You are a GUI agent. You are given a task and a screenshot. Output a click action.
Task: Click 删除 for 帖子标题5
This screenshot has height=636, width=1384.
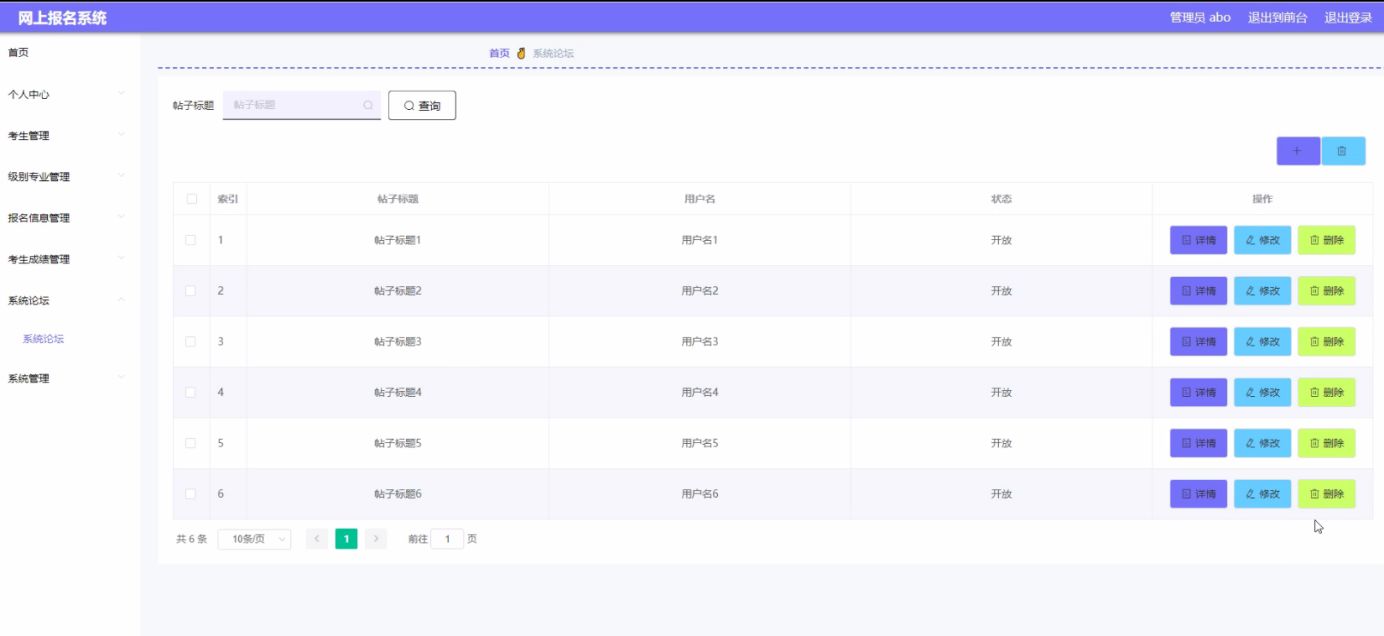(x=1326, y=443)
